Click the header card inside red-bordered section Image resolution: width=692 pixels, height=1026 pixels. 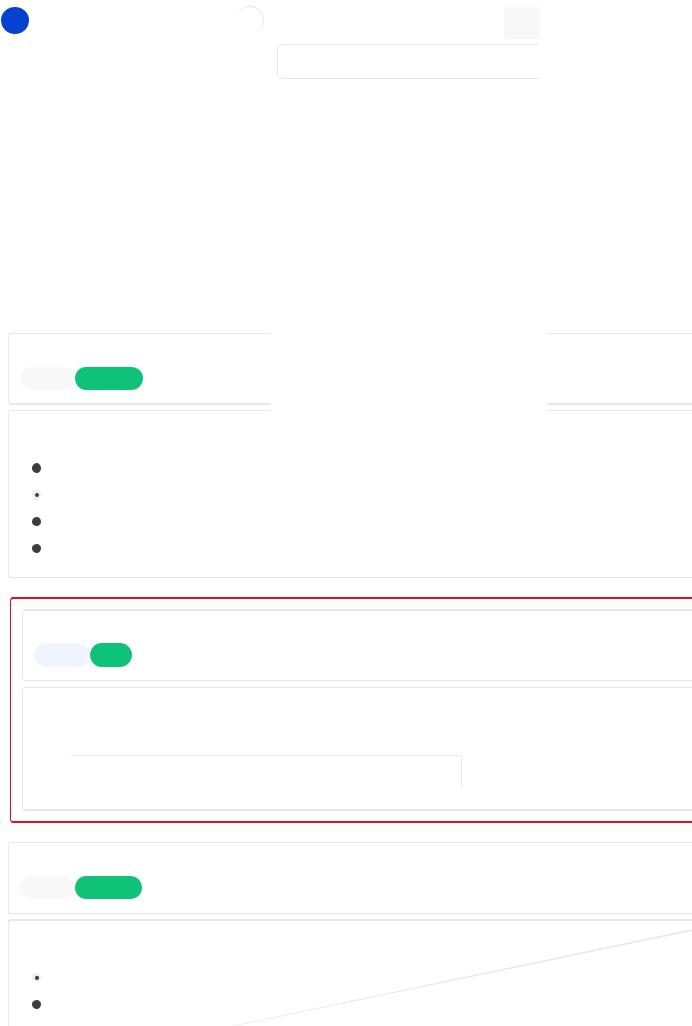pos(357,645)
